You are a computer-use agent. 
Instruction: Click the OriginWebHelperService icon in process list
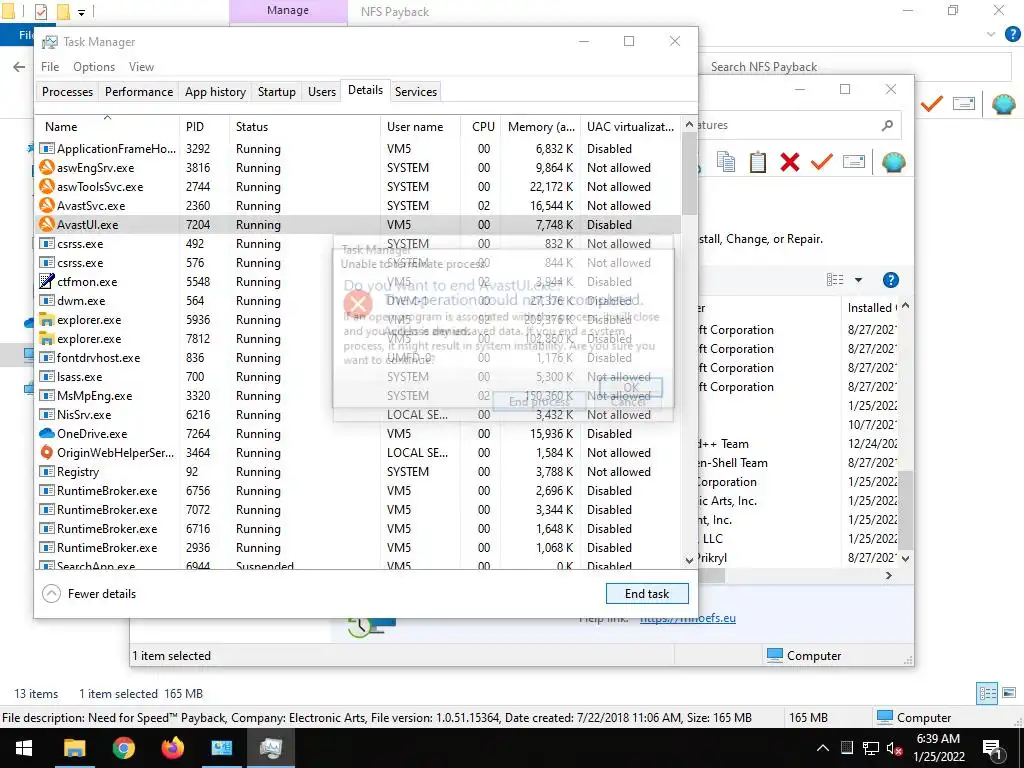46,453
